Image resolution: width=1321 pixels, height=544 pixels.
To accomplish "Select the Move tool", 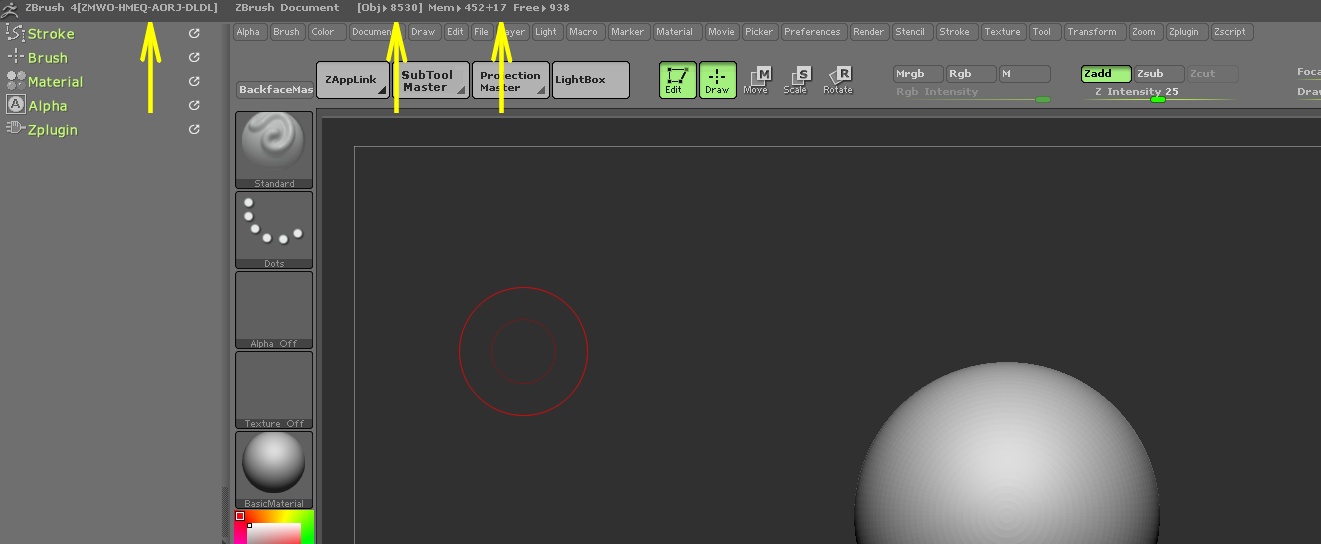I will [757, 80].
